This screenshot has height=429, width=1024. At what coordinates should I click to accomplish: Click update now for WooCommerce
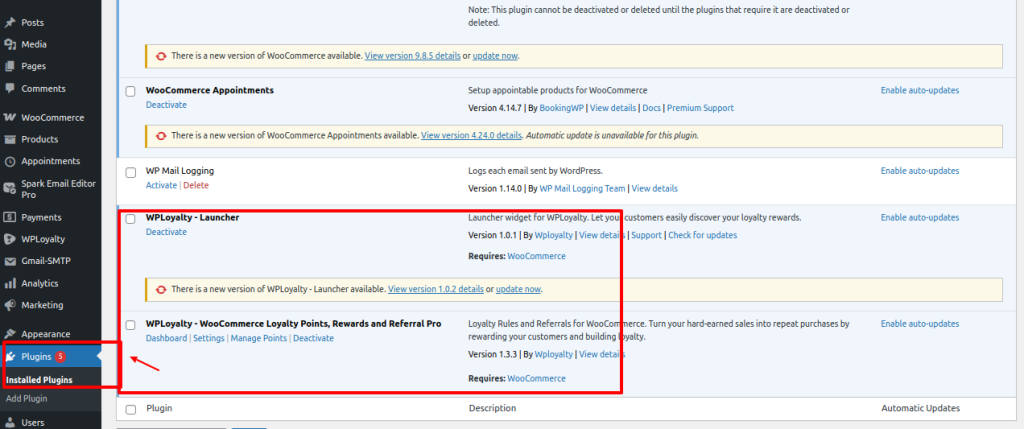click(495, 56)
